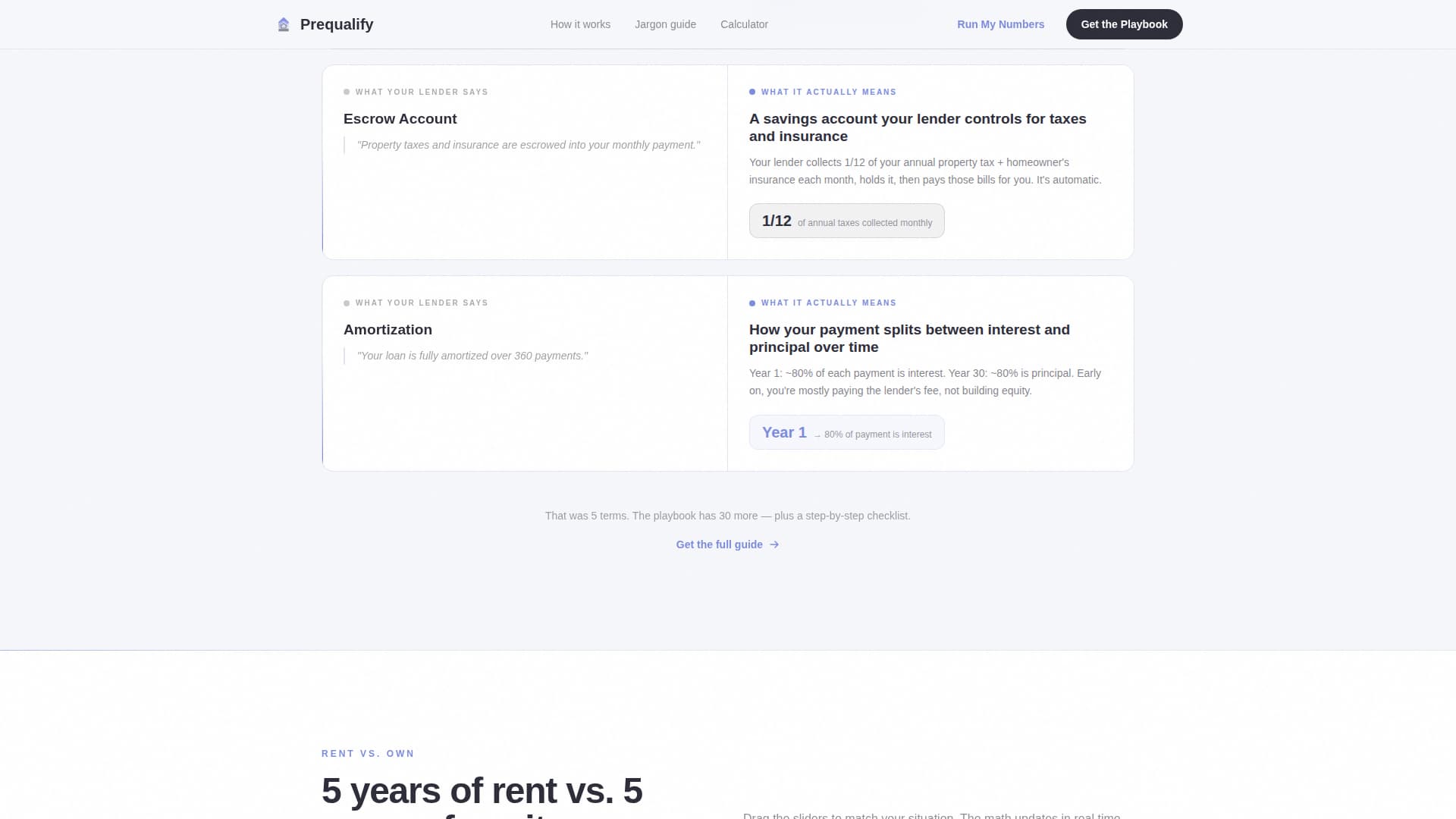
Task: Click the Run My Numbers link
Action: point(1000,24)
